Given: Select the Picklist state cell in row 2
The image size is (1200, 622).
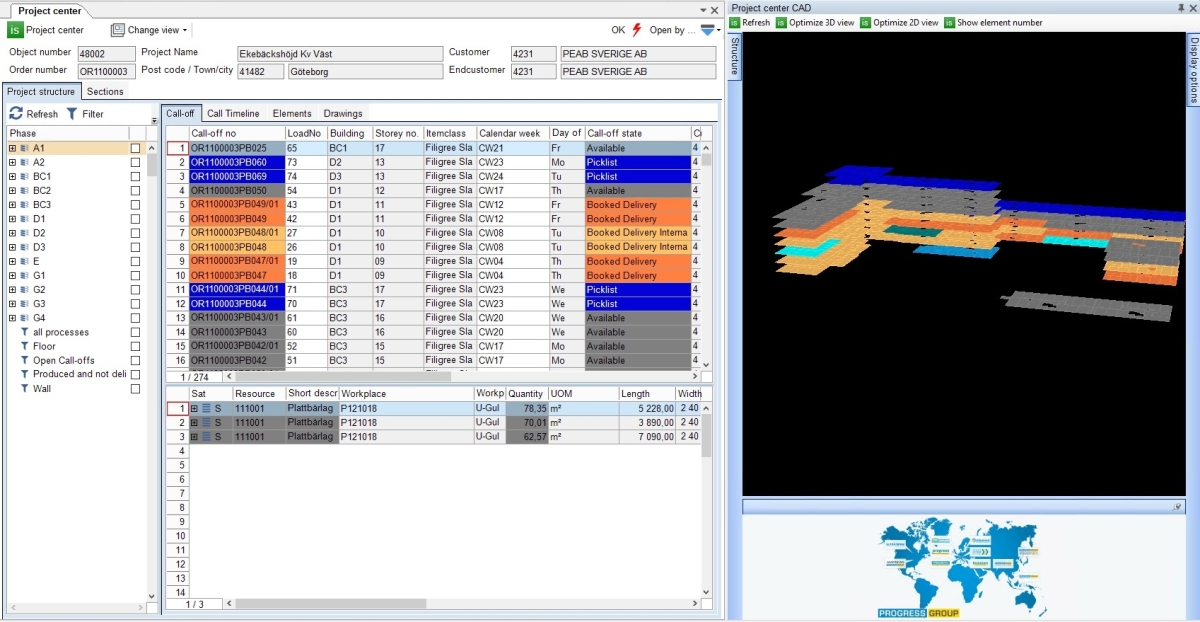Looking at the screenshot, I should click(x=637, y=162).
